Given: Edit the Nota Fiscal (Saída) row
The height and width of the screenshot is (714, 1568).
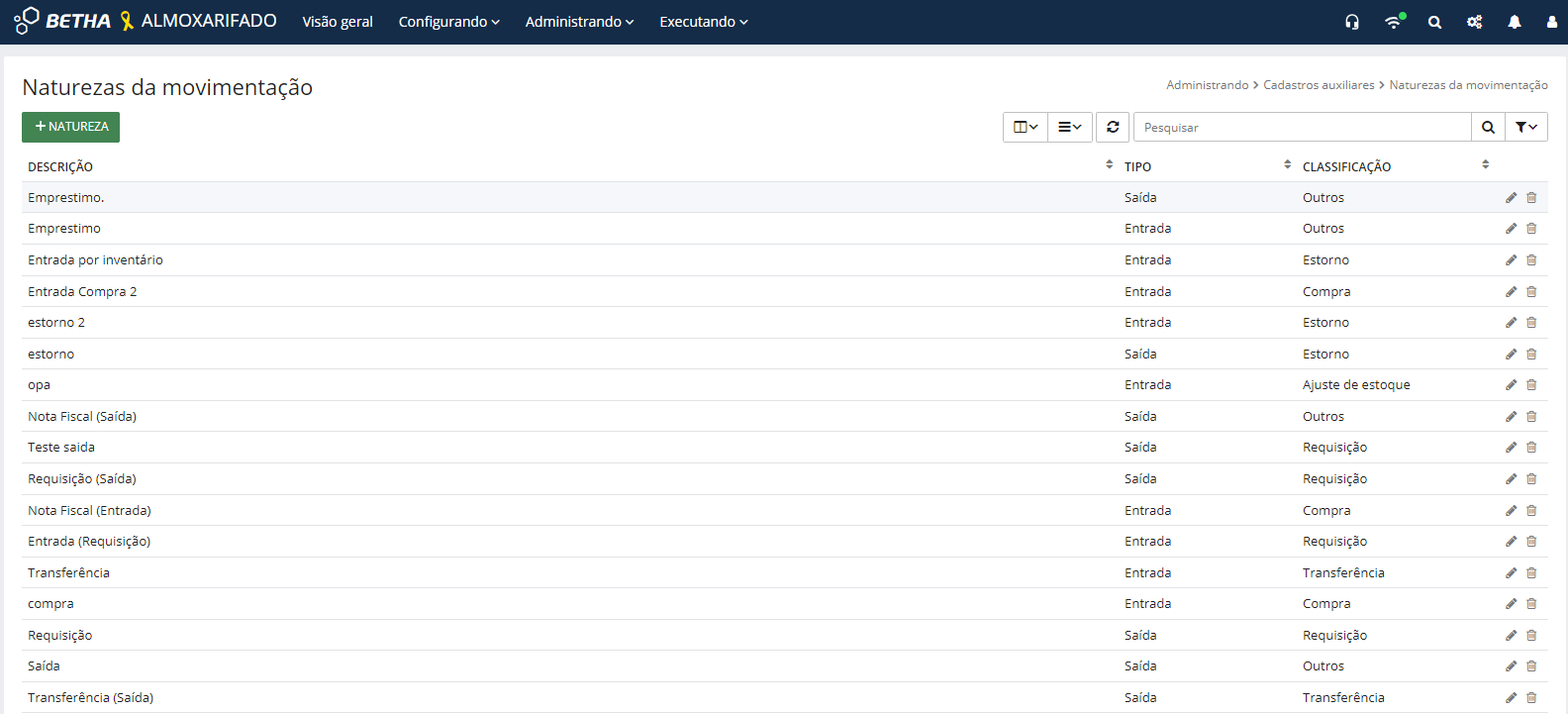Looking at the screenshot, I should 1512,417.
